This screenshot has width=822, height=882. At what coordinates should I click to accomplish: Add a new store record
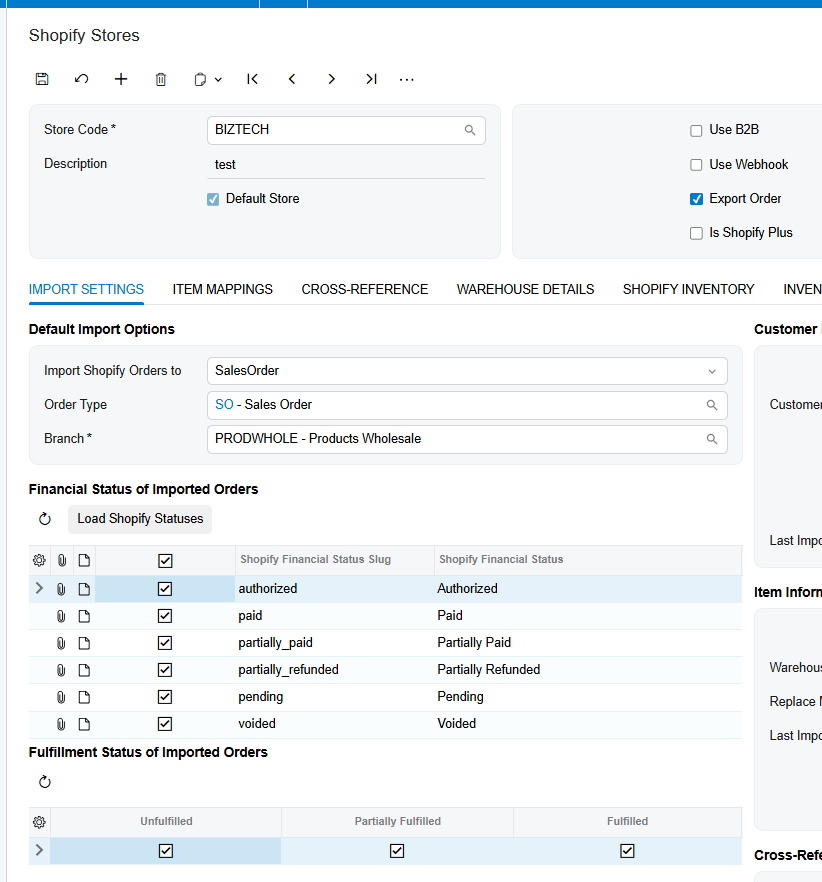[121, 79]
